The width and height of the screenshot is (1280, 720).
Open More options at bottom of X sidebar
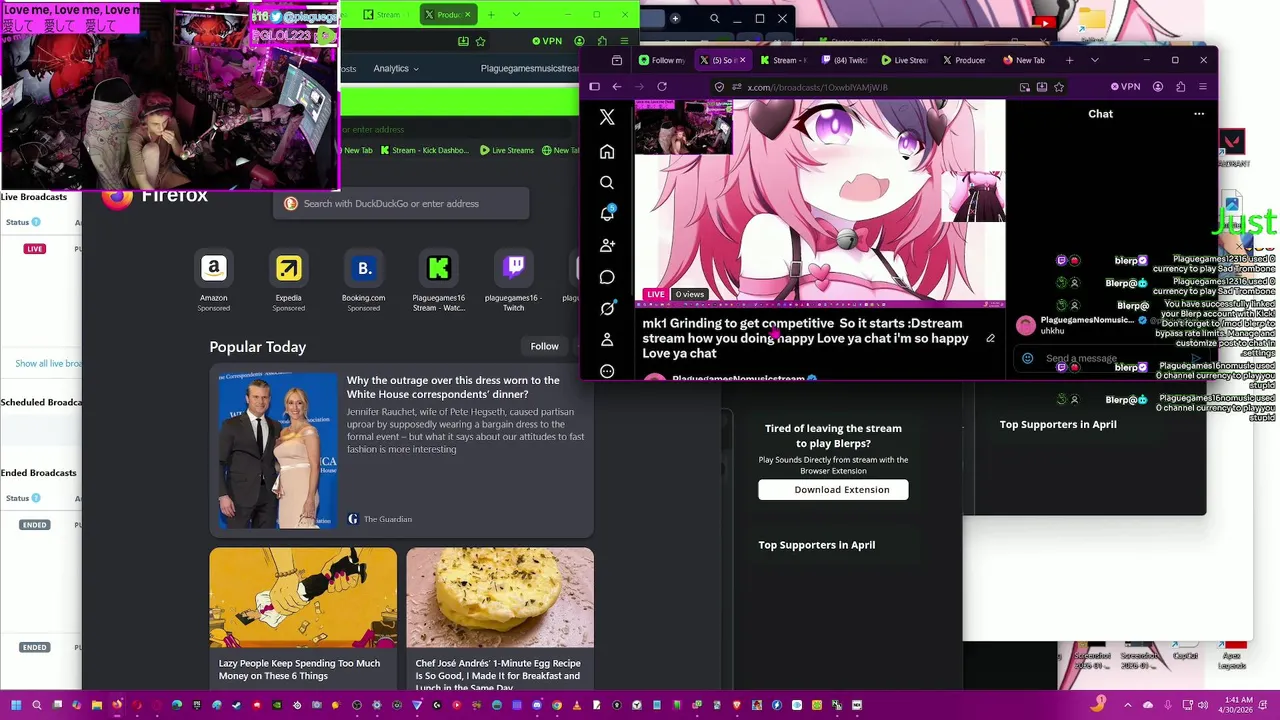pos(607,371)
